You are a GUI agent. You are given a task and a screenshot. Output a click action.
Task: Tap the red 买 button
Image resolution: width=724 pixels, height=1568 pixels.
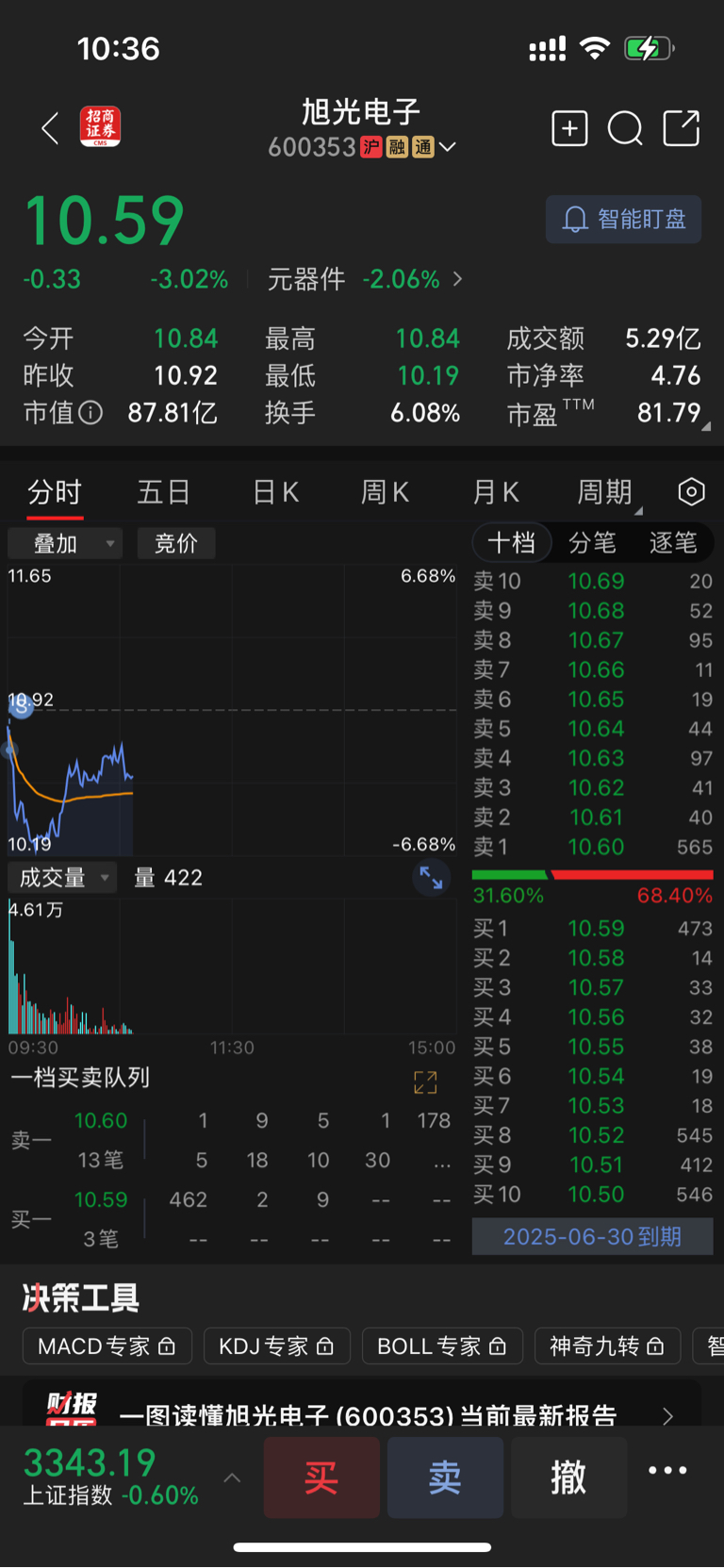[321, 1477]
